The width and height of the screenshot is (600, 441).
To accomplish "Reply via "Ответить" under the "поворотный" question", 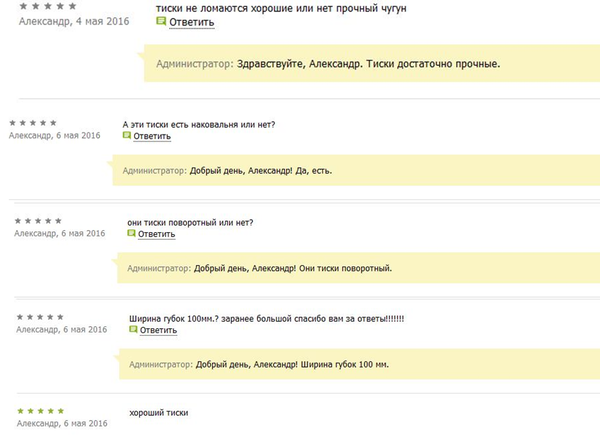I will (156, 235).
